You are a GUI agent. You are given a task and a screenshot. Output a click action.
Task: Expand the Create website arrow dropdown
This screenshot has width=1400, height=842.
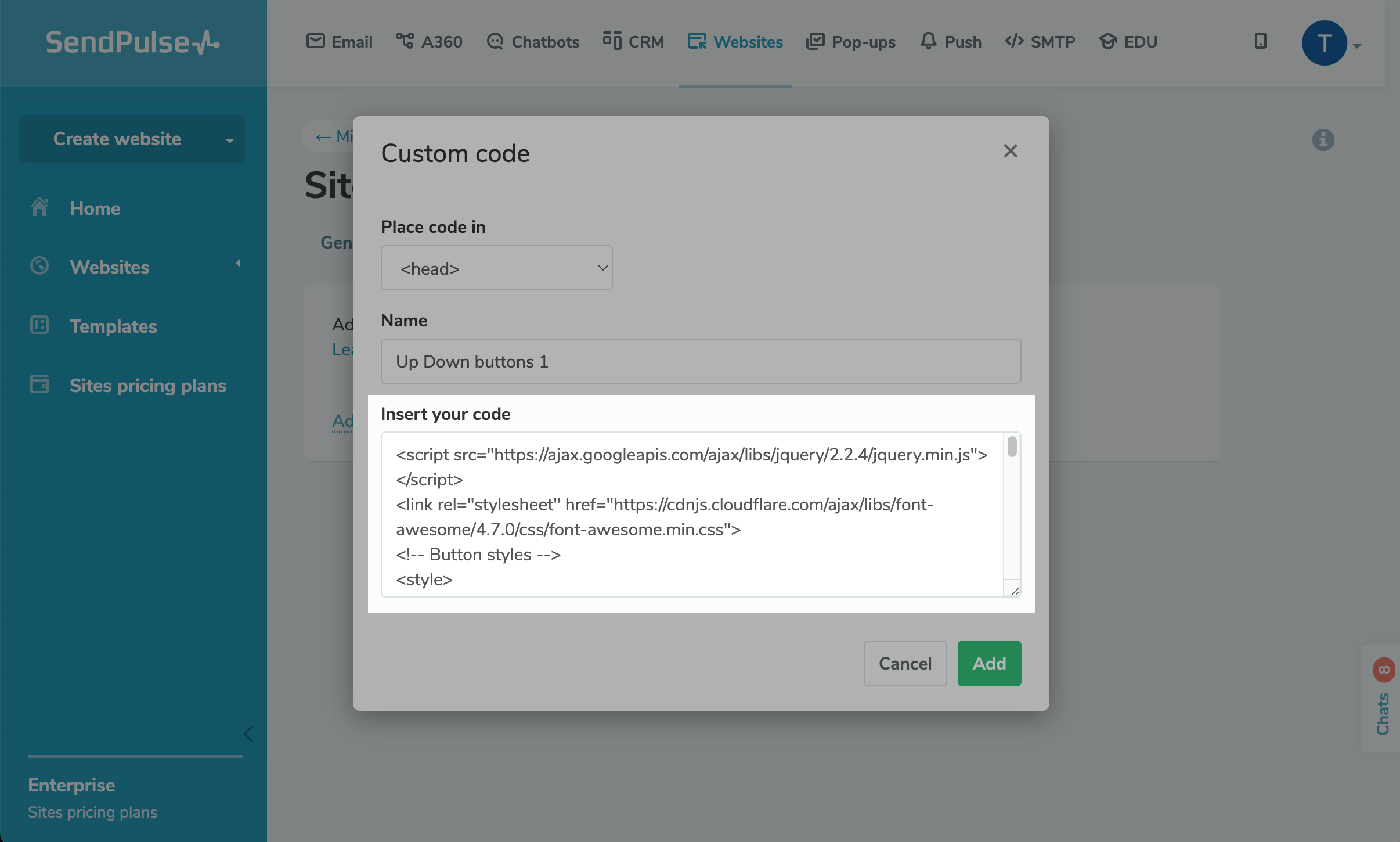(x=230, y=139)
